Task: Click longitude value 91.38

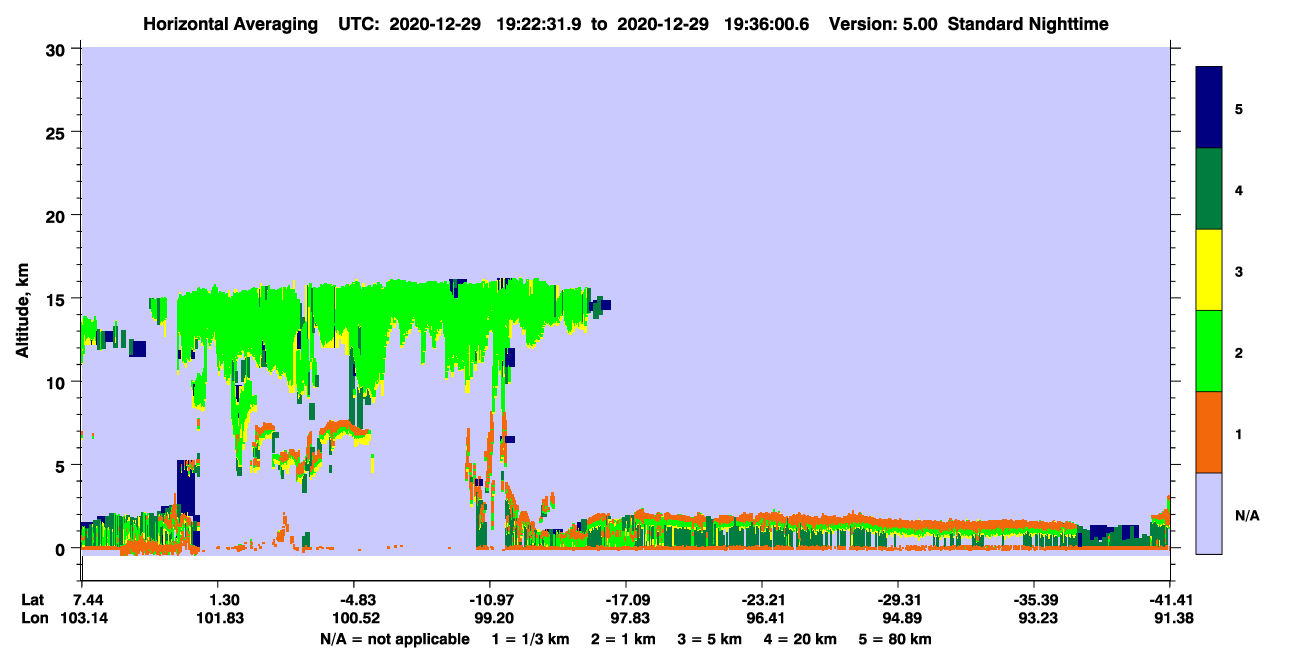Action: pos(1174,618)
